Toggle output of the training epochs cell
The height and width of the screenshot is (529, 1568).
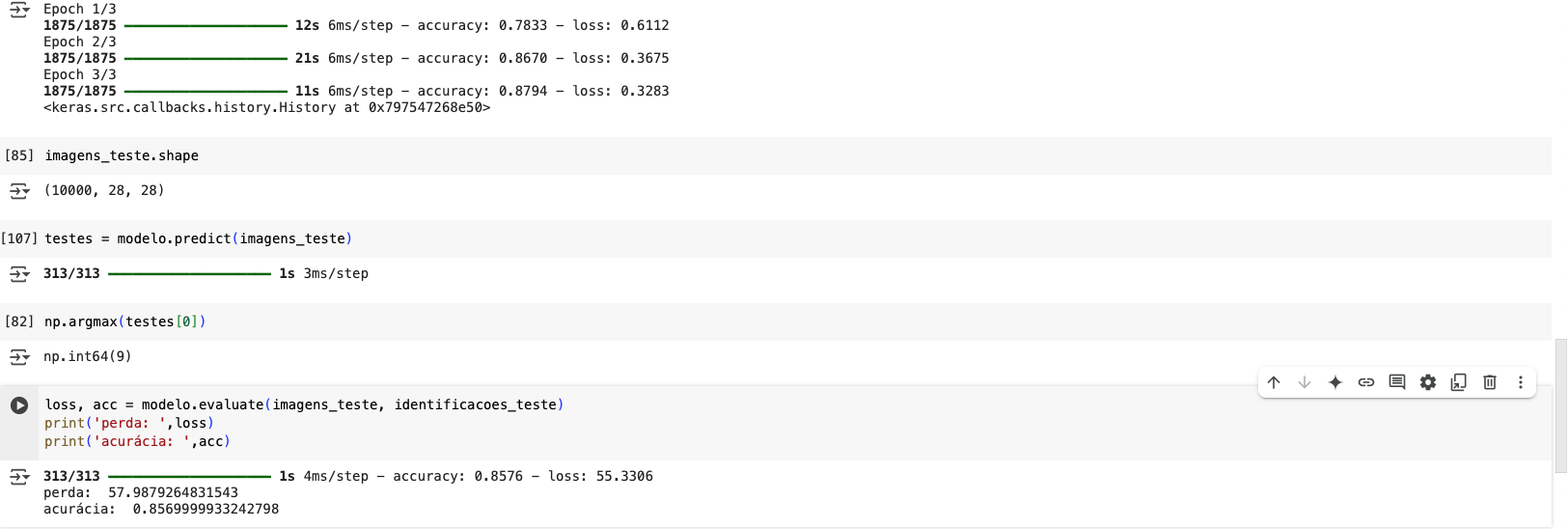tap(19, 10)
